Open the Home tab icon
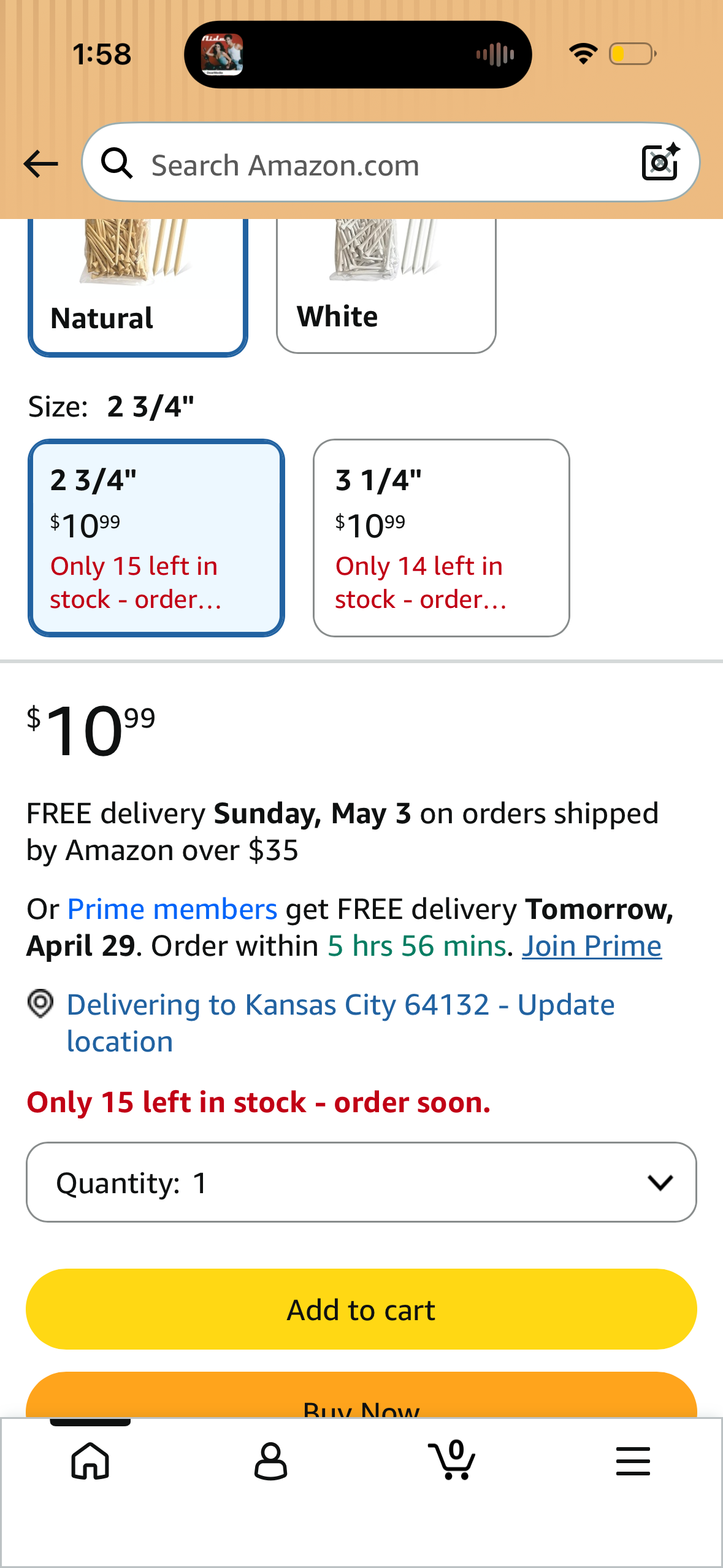The height and width of the screenshot is (1568, 723). (90, 1461)
